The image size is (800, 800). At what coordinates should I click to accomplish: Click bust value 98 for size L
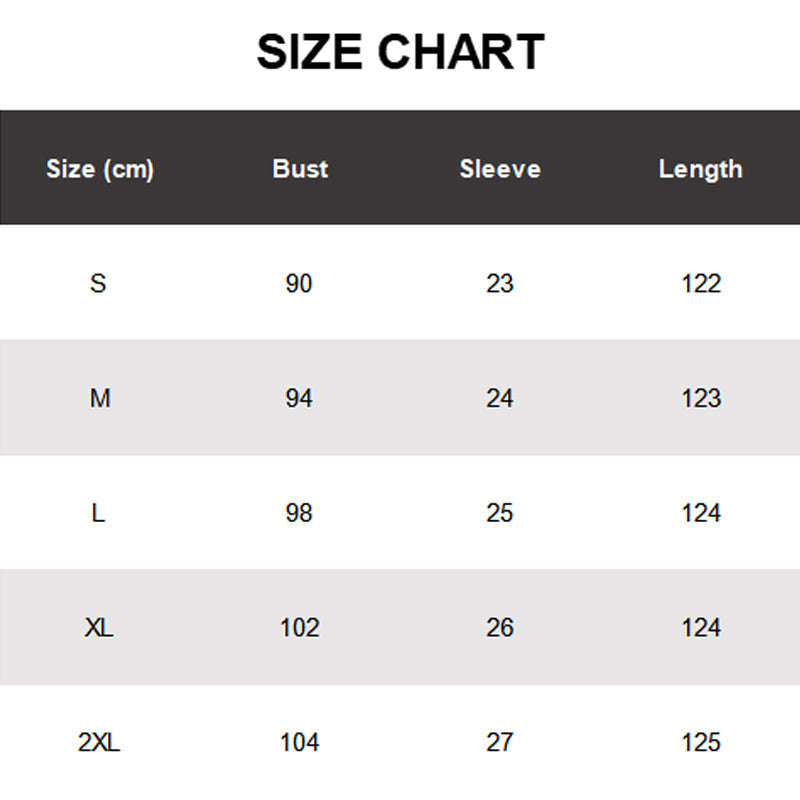pyautogui.click(x=299, y=513)
